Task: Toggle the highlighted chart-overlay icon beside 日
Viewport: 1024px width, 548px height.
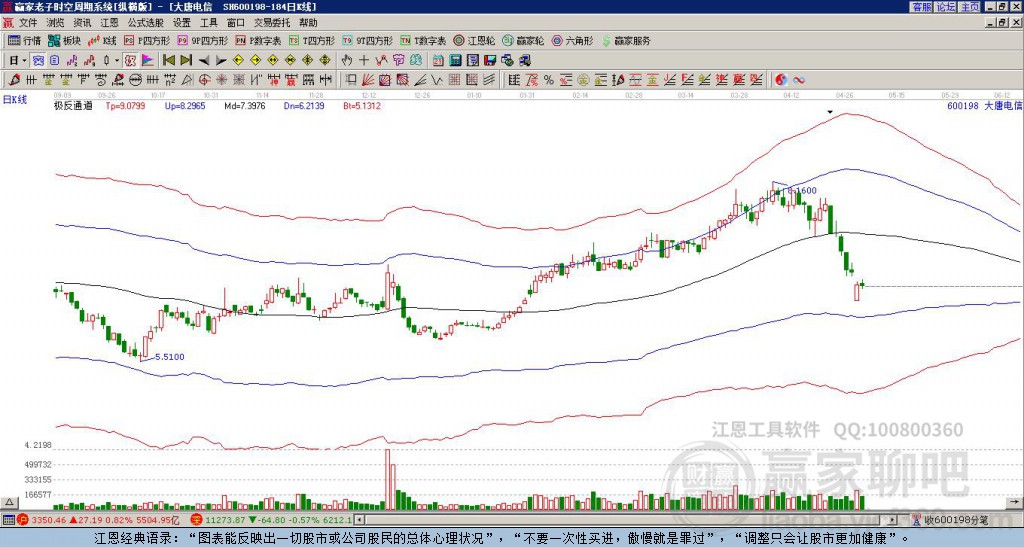Action: pyautogui.click(x=37, y=60)
